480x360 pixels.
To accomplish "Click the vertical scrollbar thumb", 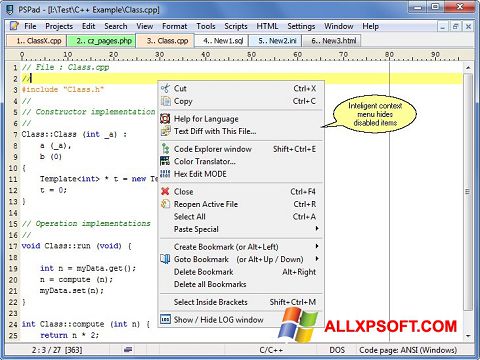I will pos(468,192).
